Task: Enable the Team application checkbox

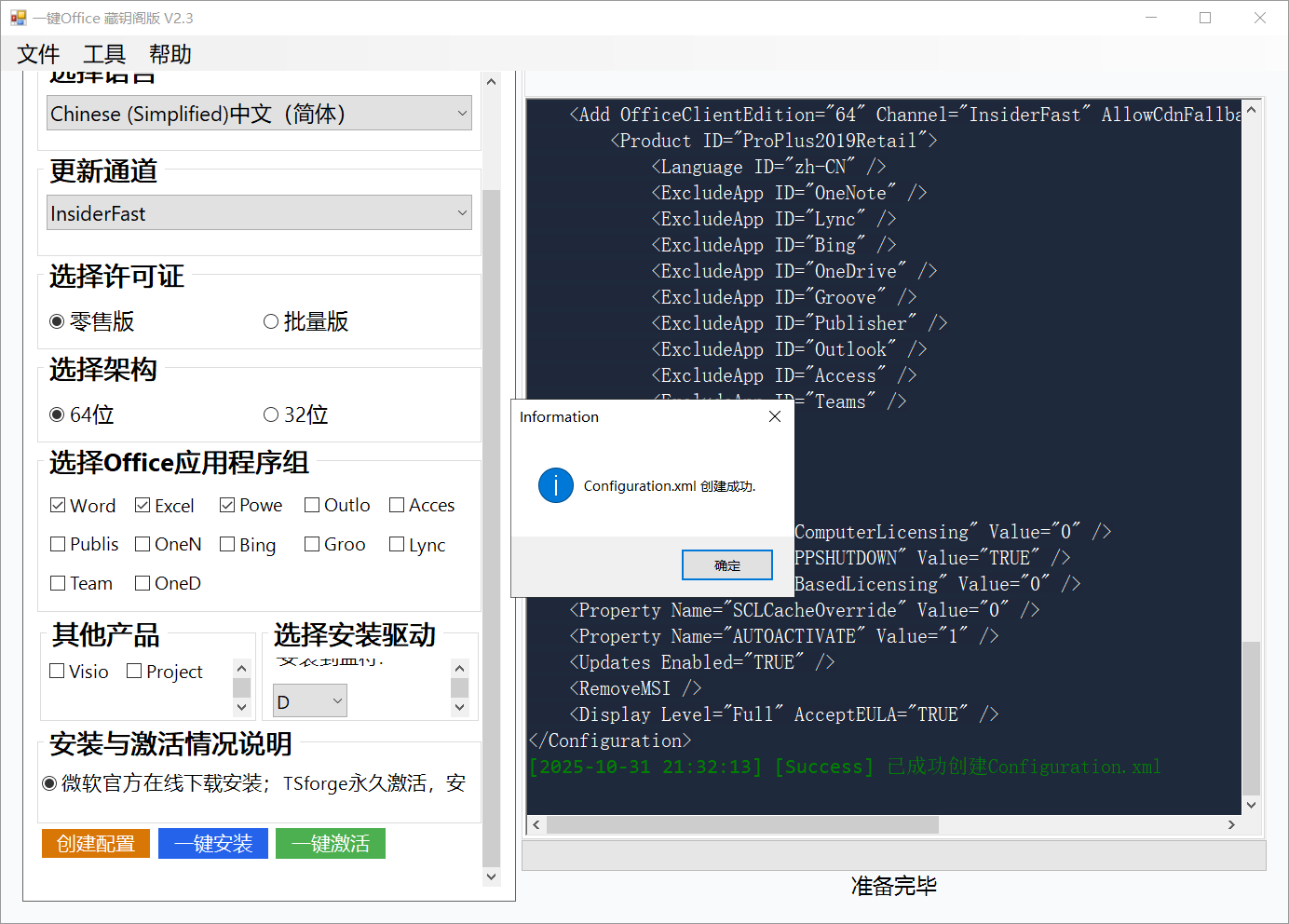Action: tap(57, 583)
